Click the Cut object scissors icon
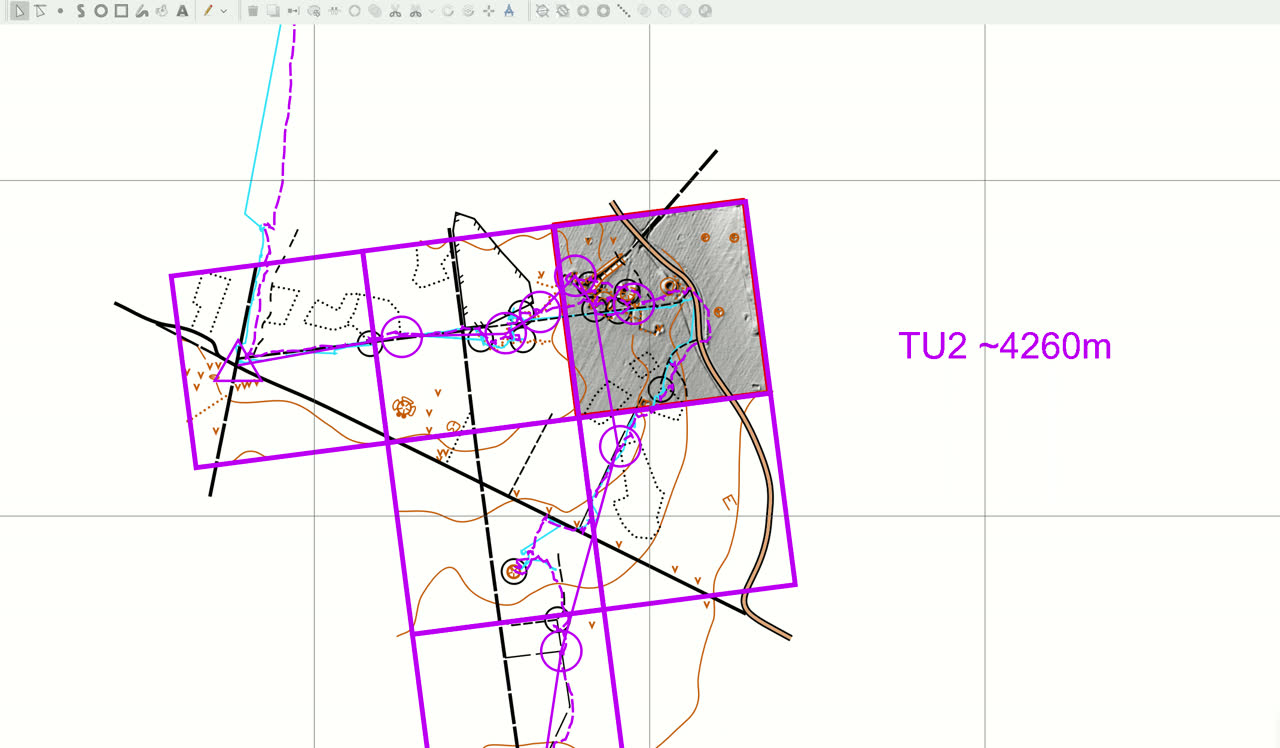Viewport: 1280px width, 748px height. 395,11
